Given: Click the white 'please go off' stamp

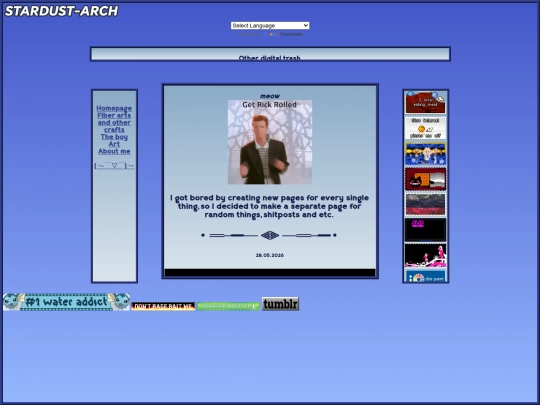Looking at the screenshot, I should [x=425, y=128].
